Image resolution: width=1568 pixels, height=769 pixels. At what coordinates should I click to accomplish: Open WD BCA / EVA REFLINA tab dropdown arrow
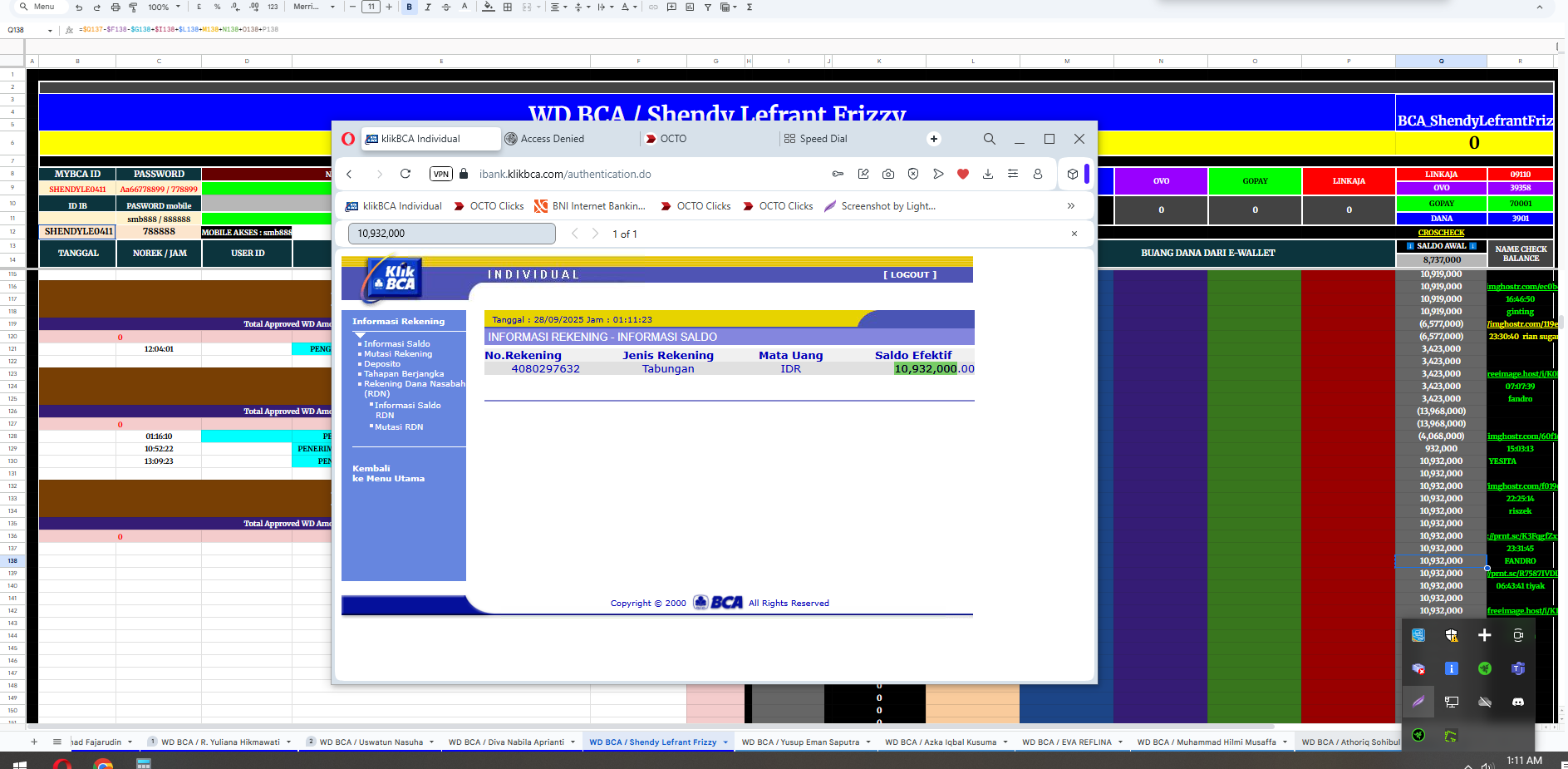1120,742
